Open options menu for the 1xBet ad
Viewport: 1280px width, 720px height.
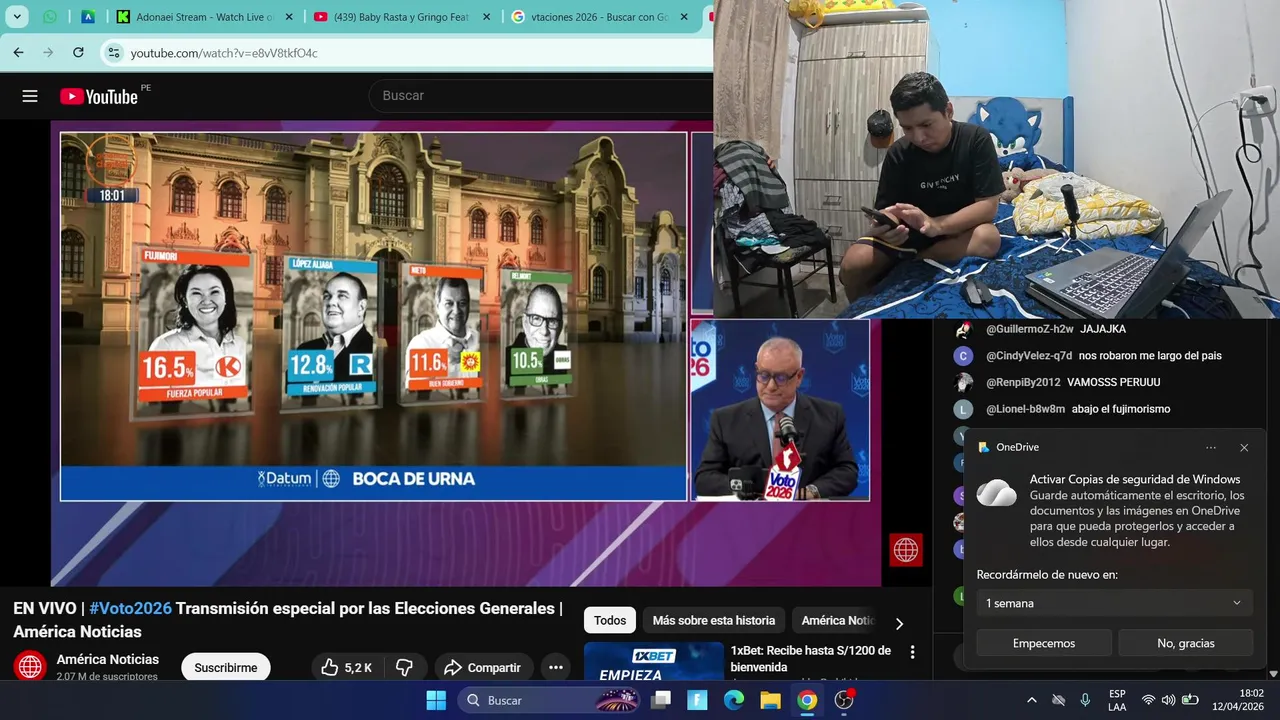912,652
